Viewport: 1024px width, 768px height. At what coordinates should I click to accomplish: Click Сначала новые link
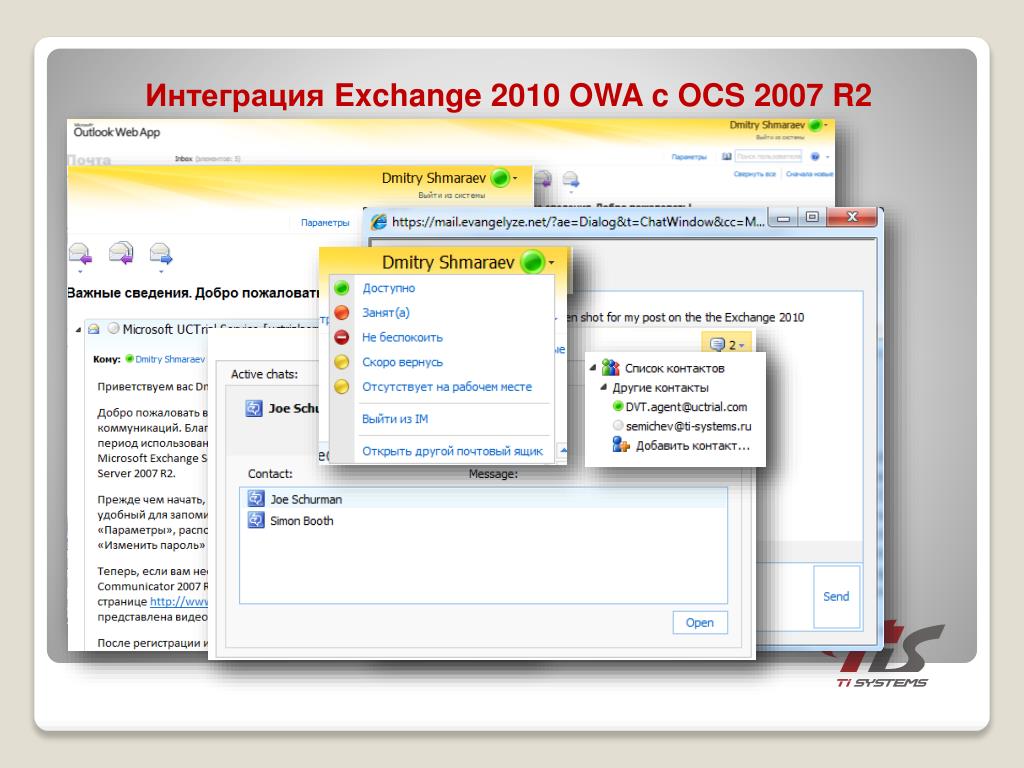pos(809,174)
